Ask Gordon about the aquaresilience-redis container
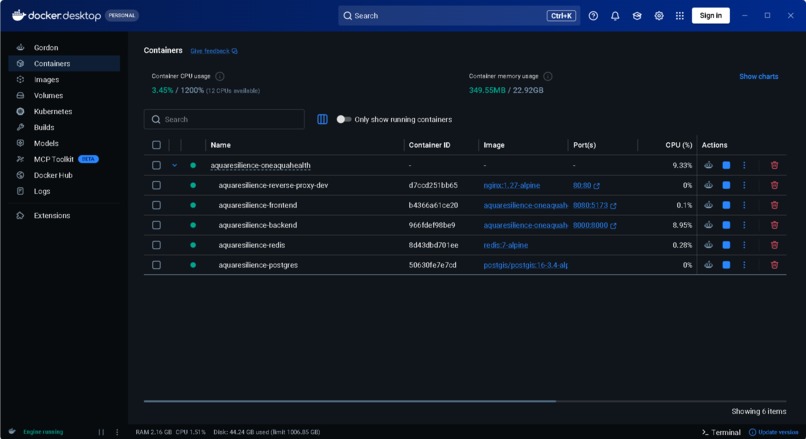 point(708,245)
